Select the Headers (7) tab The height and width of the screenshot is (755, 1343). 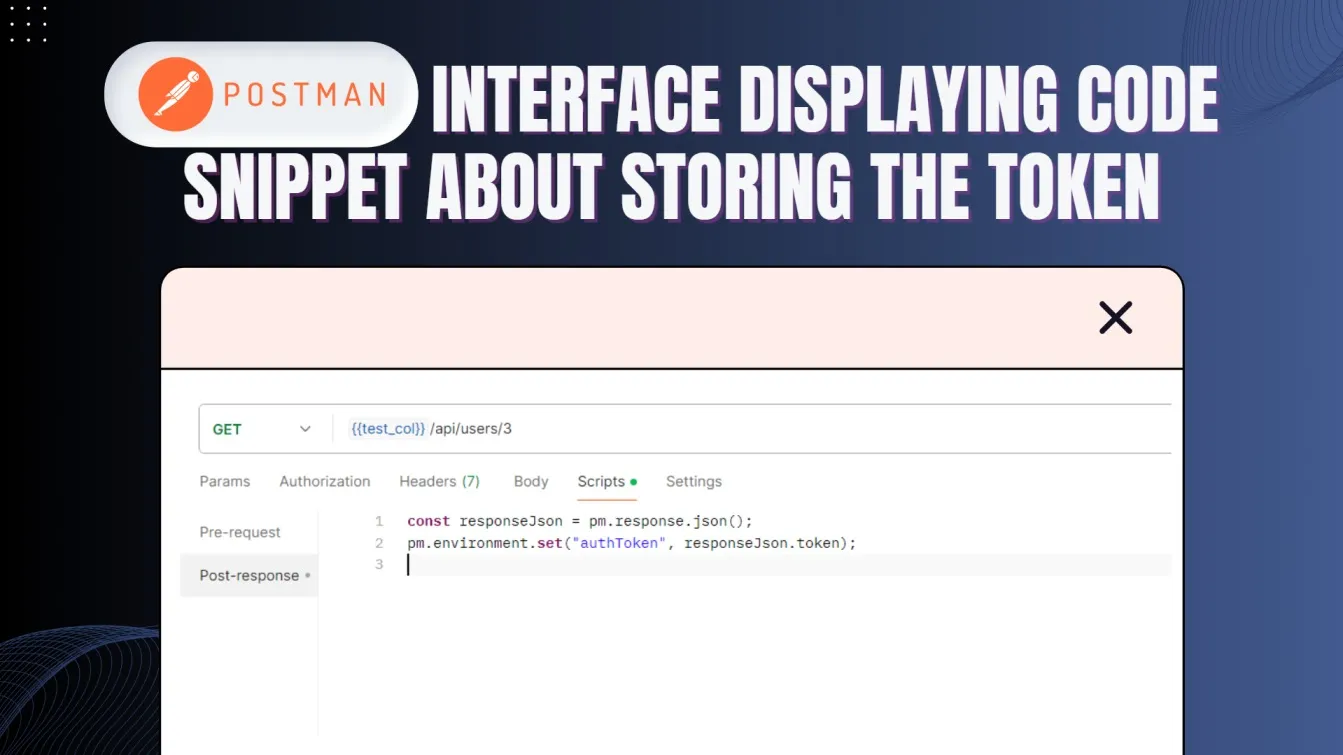440,481
